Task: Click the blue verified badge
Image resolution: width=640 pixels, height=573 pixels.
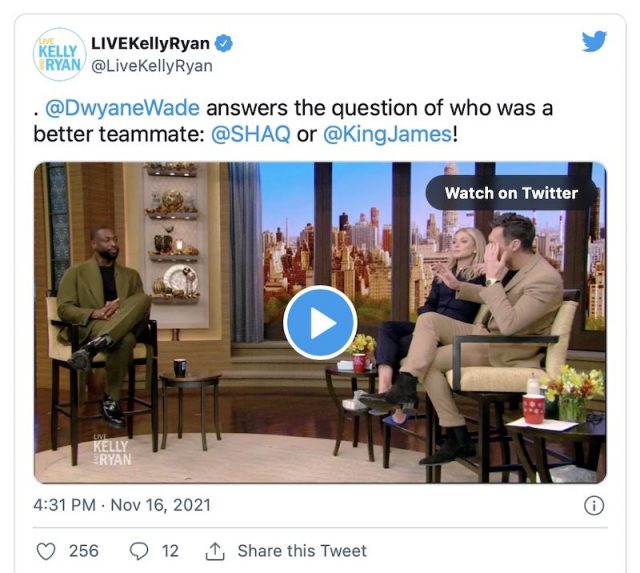Action: [224, 43]
